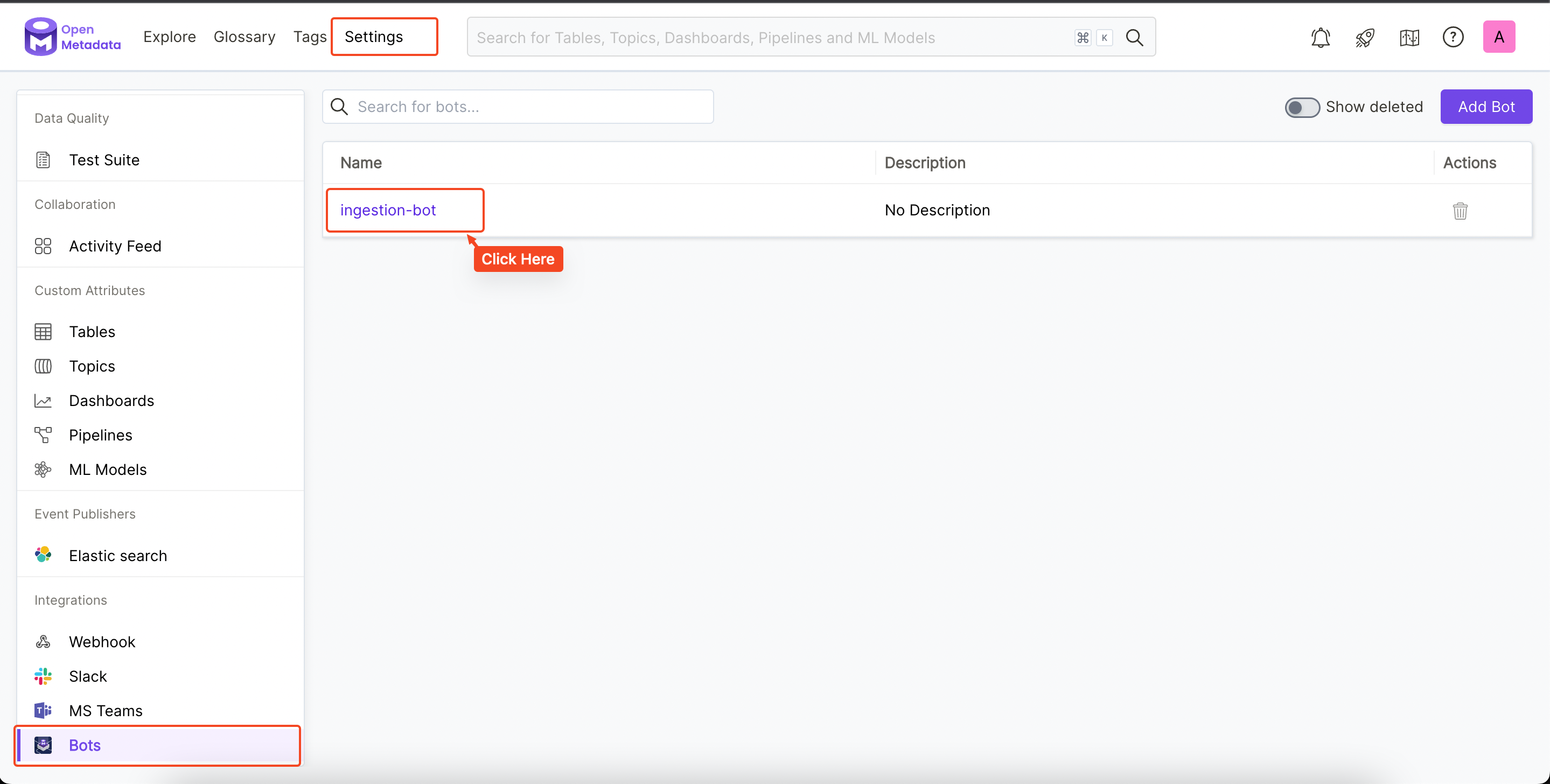This screenshot has height=784, width=1550.
Task: Open the notifications bell icon
Action: (x=1320, y=37)
